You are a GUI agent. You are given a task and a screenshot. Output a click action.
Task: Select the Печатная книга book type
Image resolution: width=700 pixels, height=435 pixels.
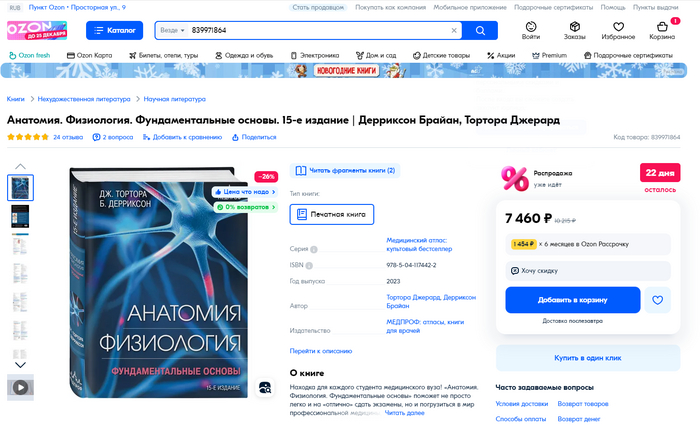(x=332, y=214)
